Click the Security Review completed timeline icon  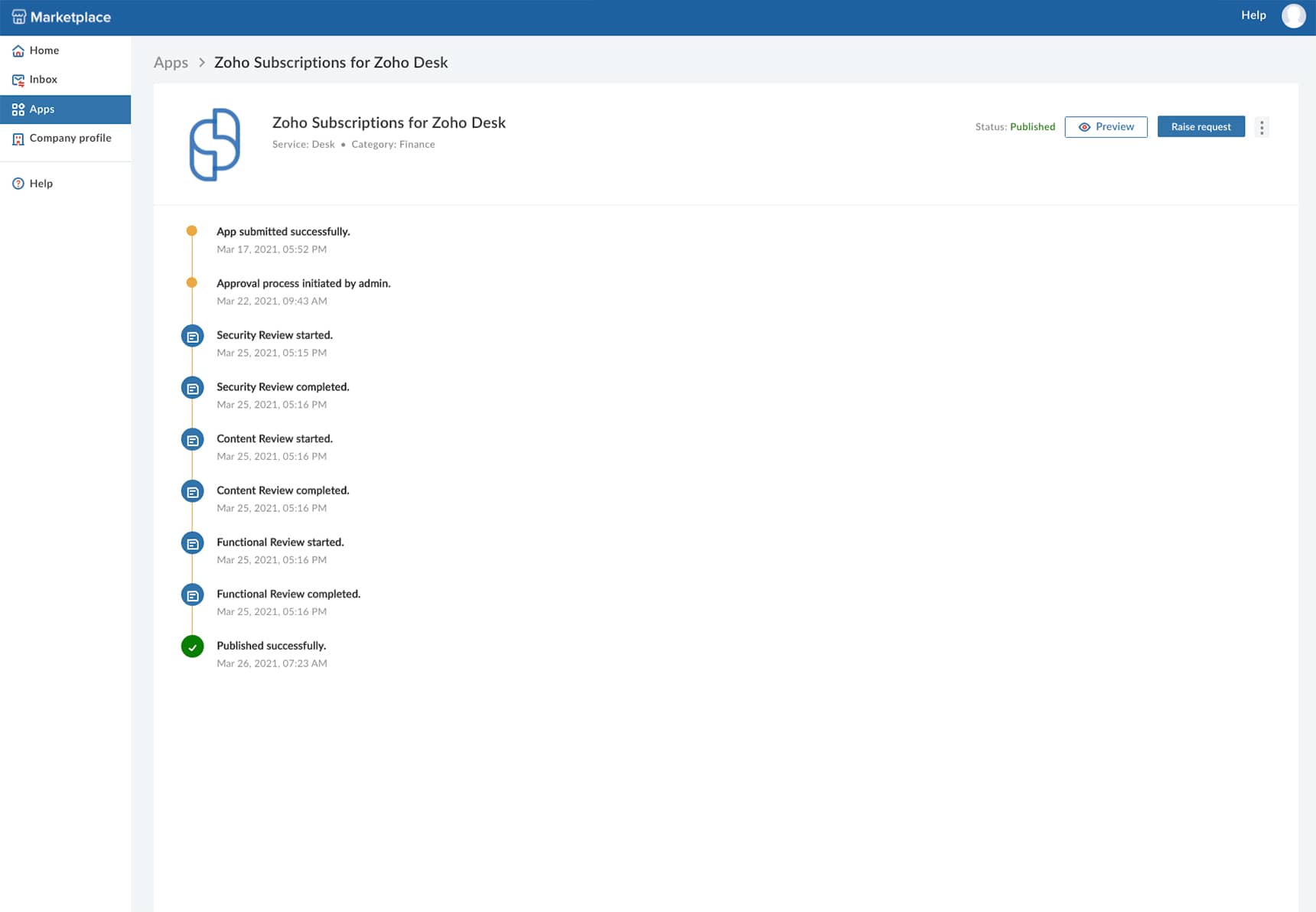pyautogui.click(x=193, y=388)
